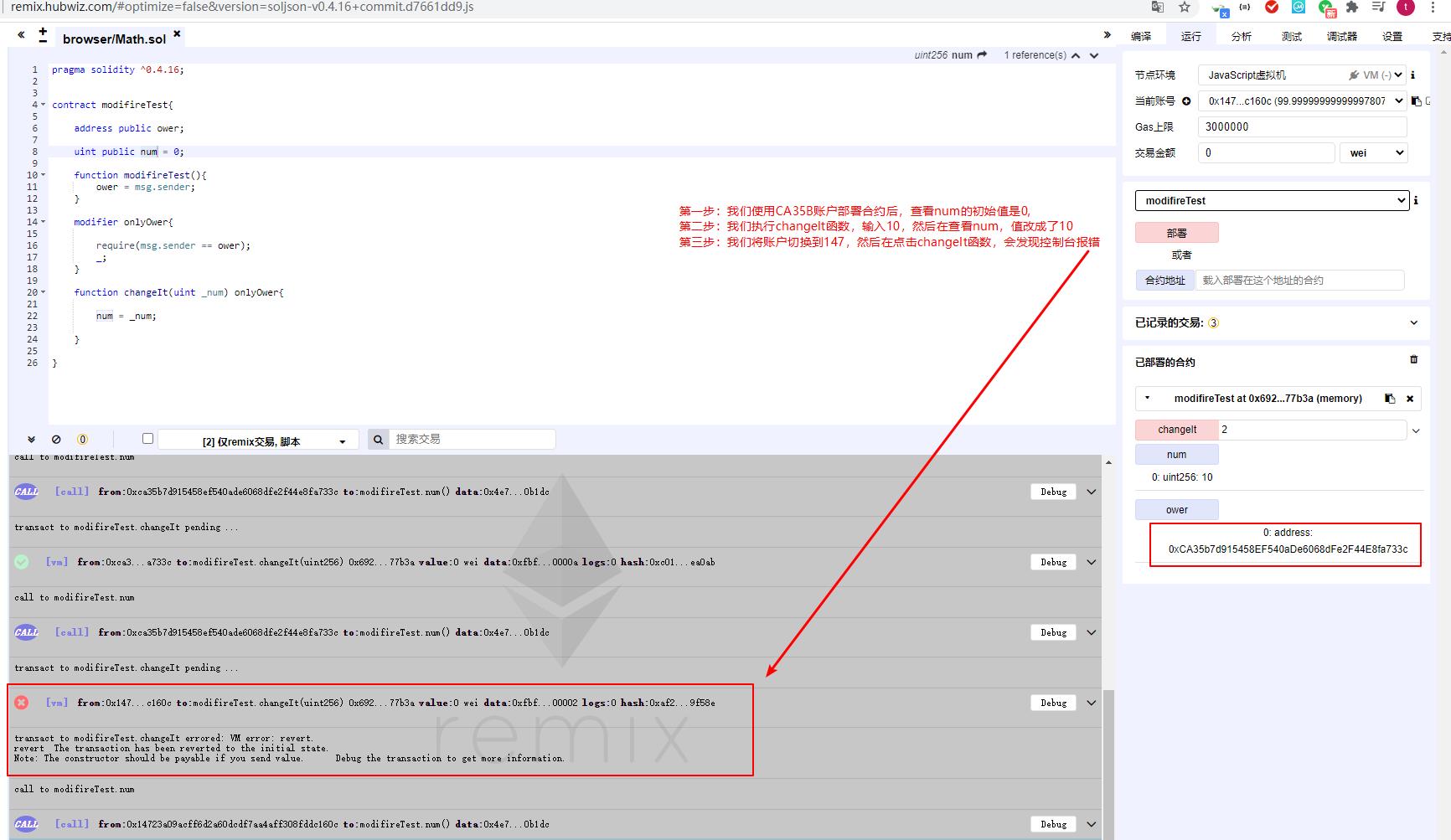
Task: Click Debug on last num() call log
Action: click(1053, 825)
